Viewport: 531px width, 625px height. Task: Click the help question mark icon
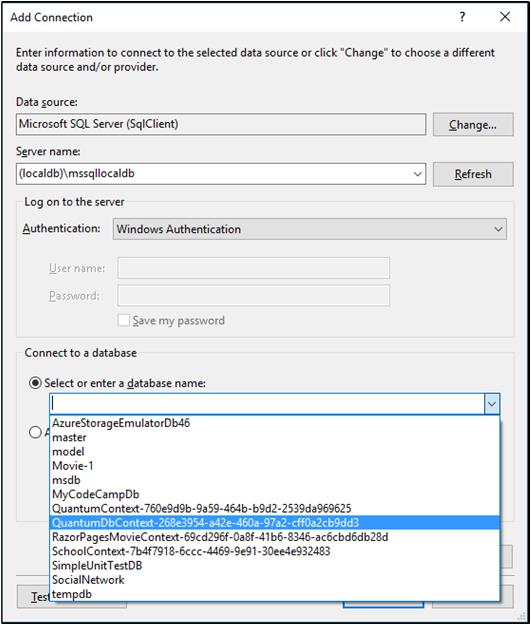[462, 17]
